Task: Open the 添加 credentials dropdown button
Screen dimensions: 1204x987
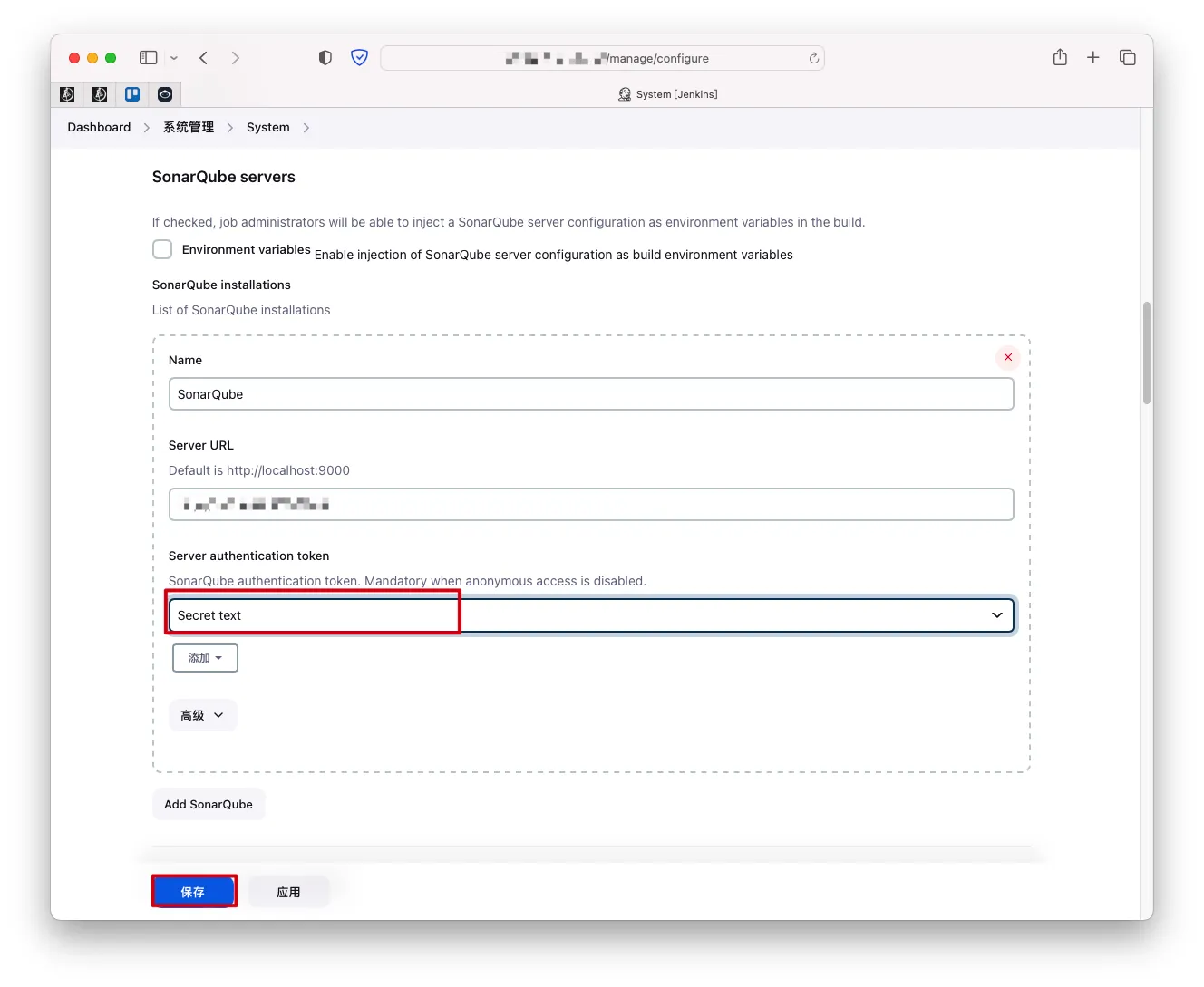Action: click(x=205, y=658)
